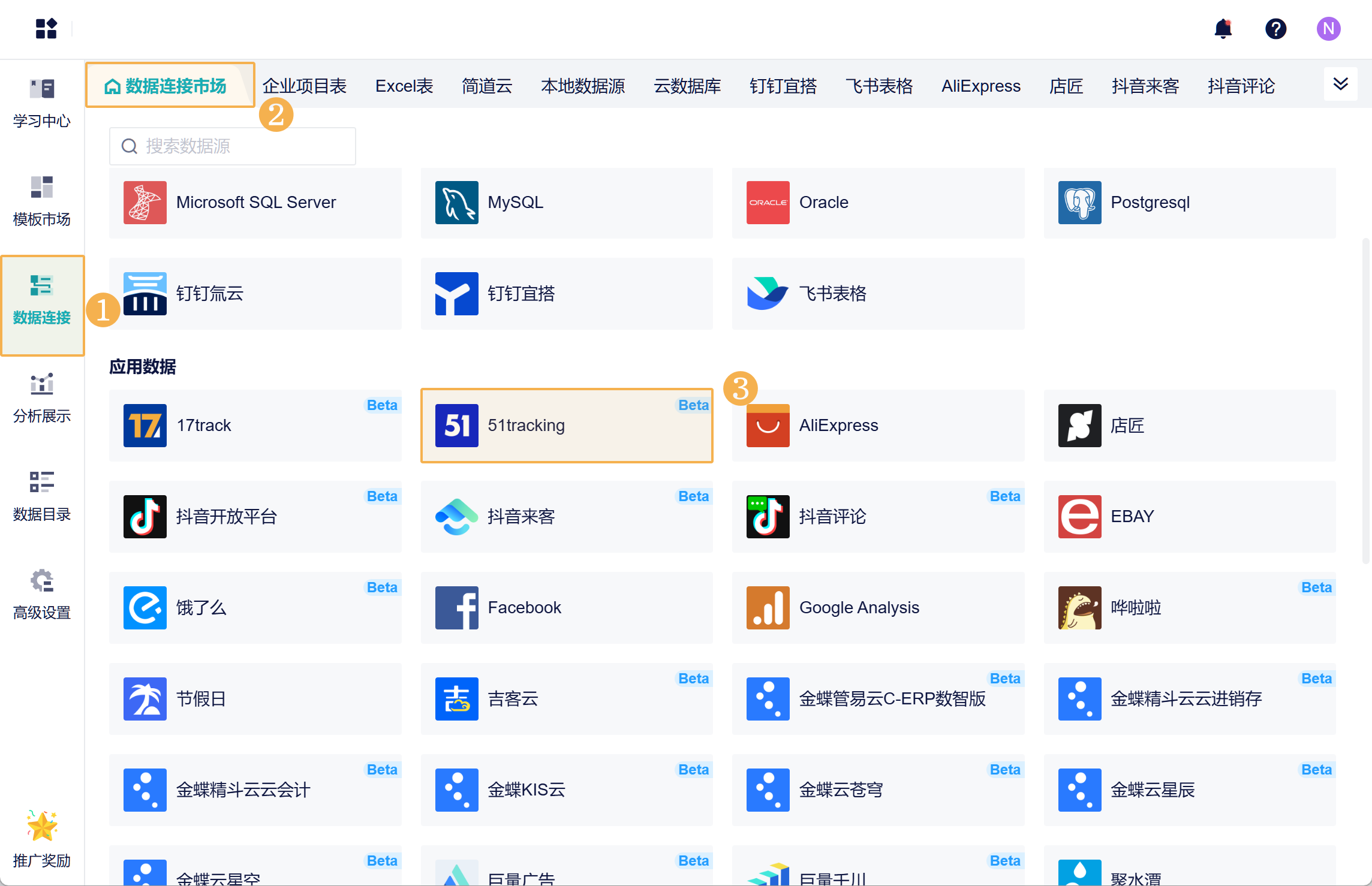Click the app grid logo icon
The width and height of the screenshot is (1372, 886).
point(46,29)
